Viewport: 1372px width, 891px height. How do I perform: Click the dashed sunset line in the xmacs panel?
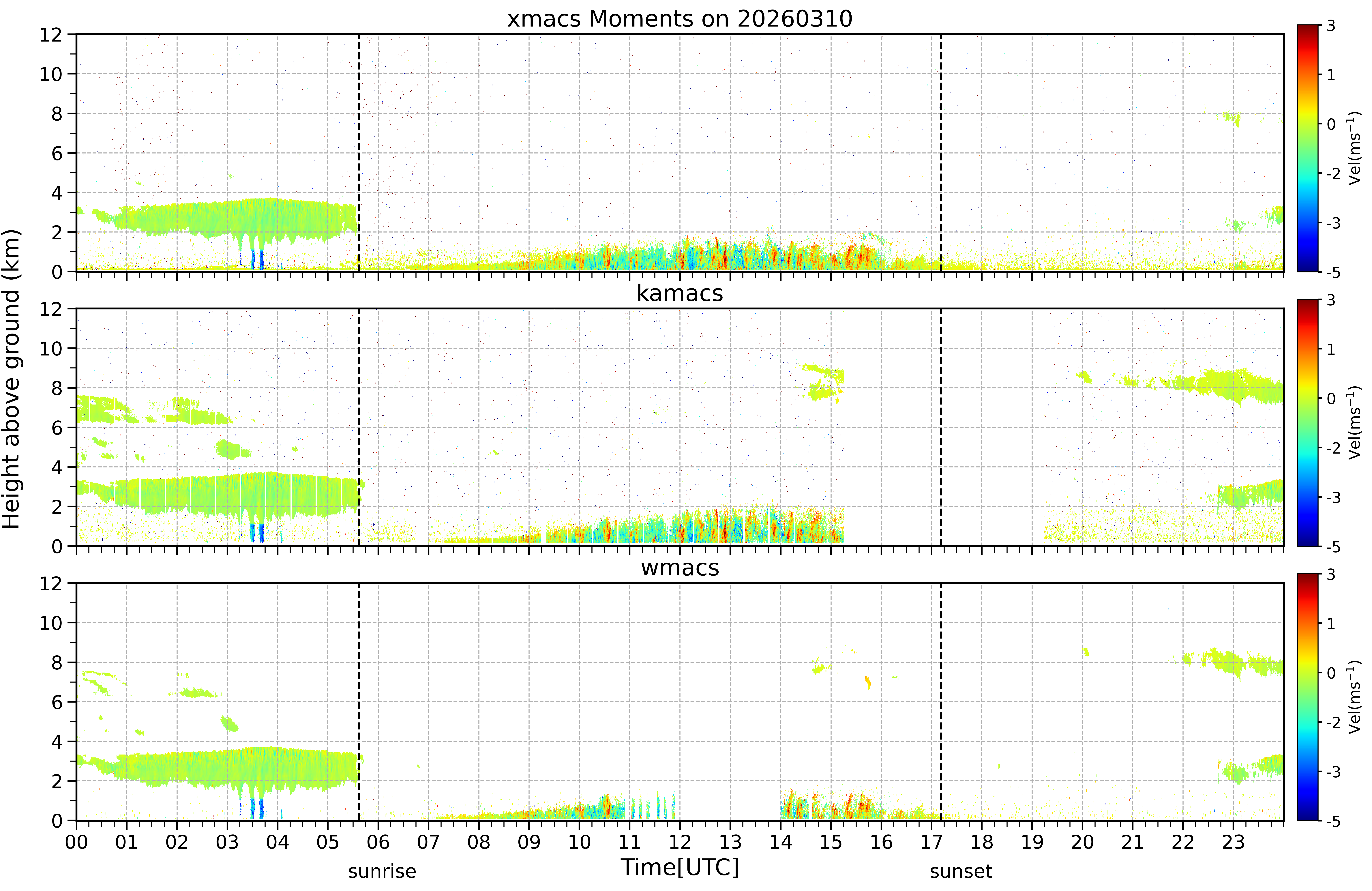(x=941, y=153)
